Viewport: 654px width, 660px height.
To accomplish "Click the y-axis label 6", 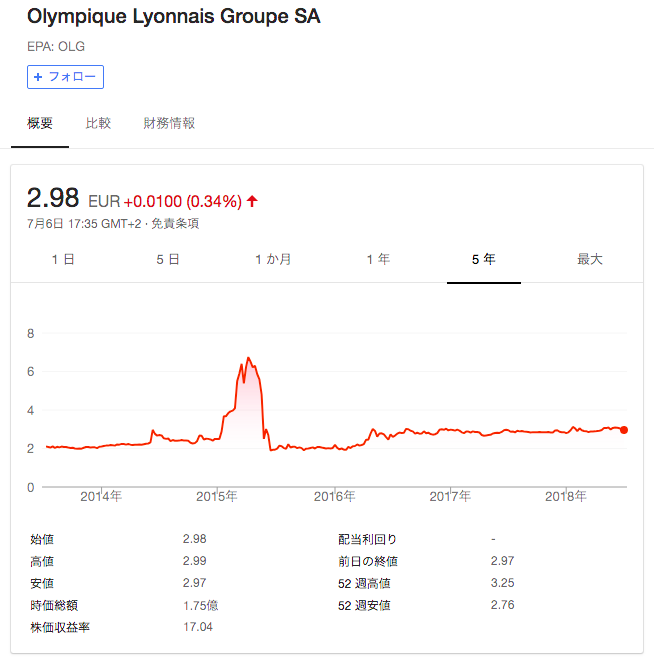I will 31,372.
